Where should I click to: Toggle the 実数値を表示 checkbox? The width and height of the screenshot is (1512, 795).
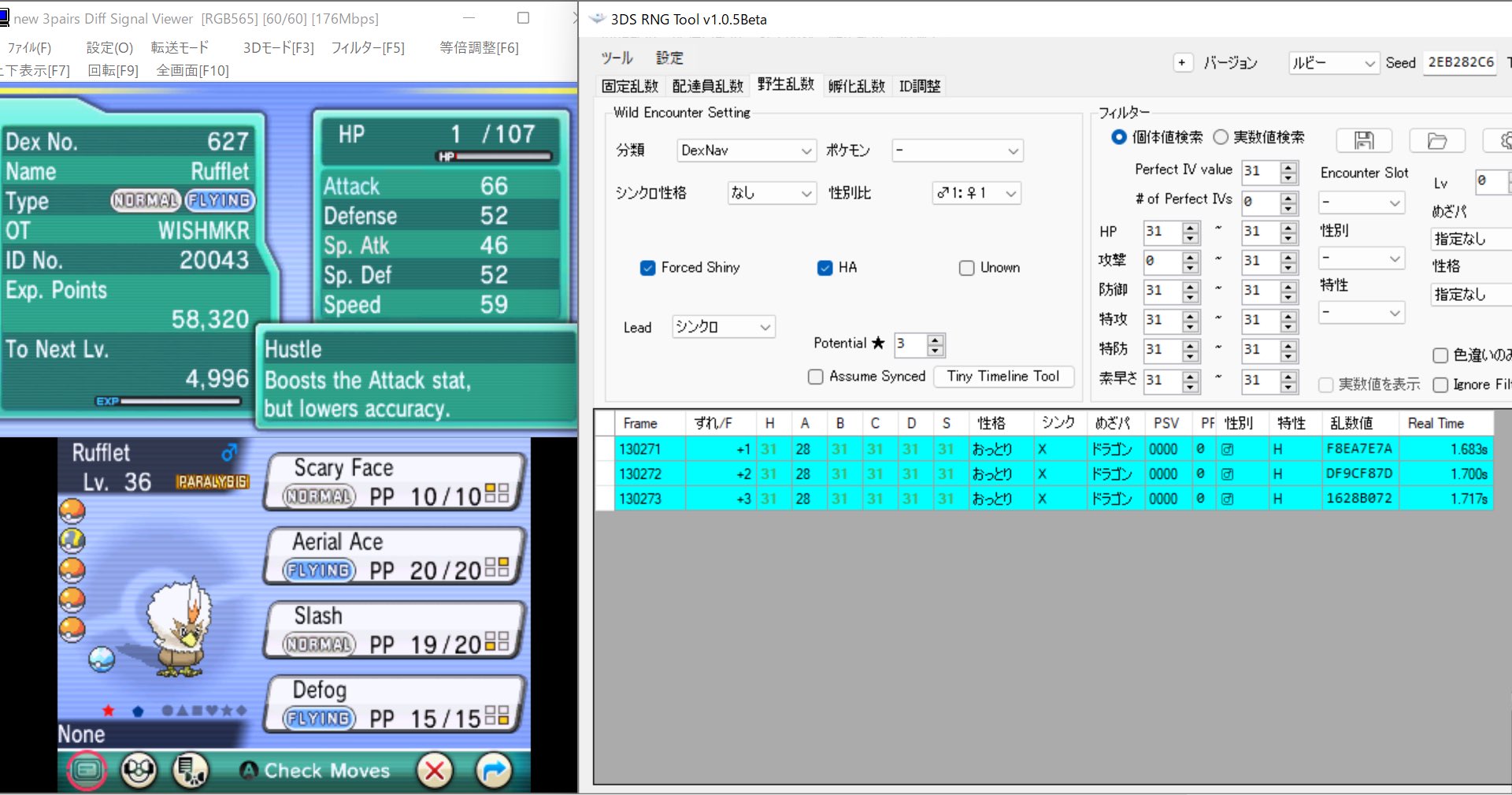click(1326, 384)
